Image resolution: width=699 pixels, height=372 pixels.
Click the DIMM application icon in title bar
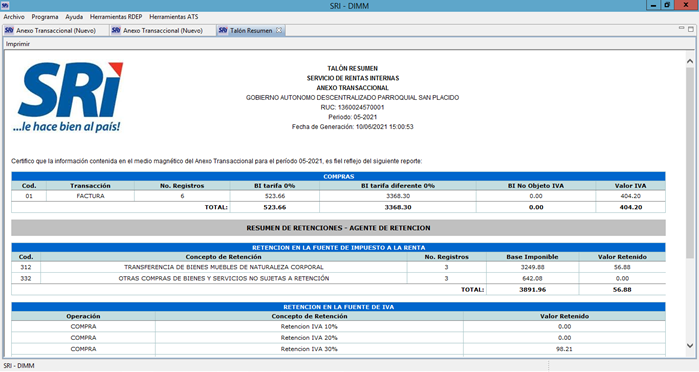pos(5,5)
